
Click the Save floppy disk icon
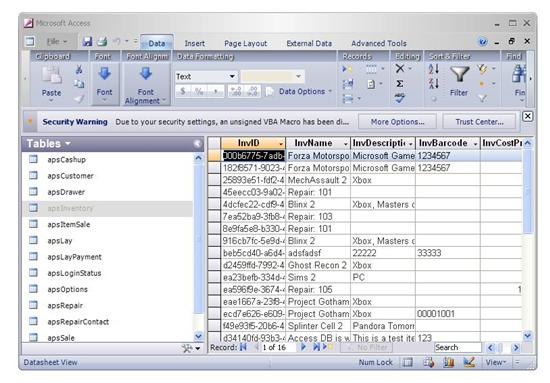pyautogui.click(x=87, y=42)
